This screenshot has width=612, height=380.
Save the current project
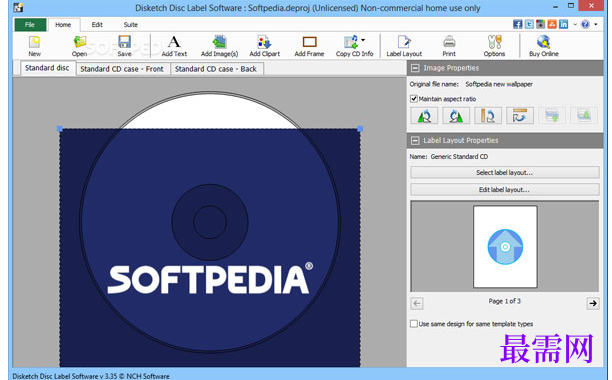click(125, 46)
